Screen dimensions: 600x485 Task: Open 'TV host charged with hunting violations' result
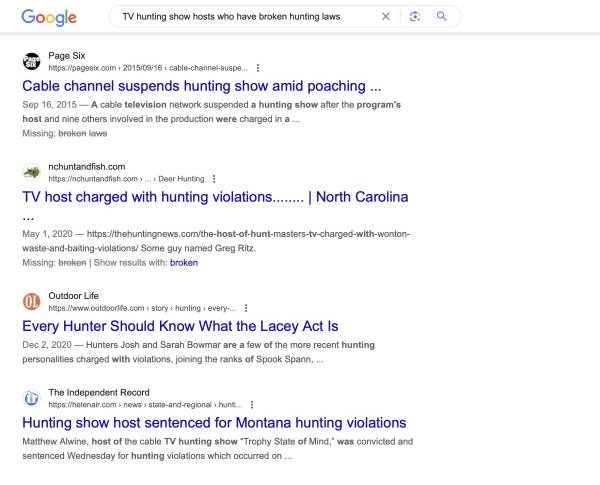215,197
